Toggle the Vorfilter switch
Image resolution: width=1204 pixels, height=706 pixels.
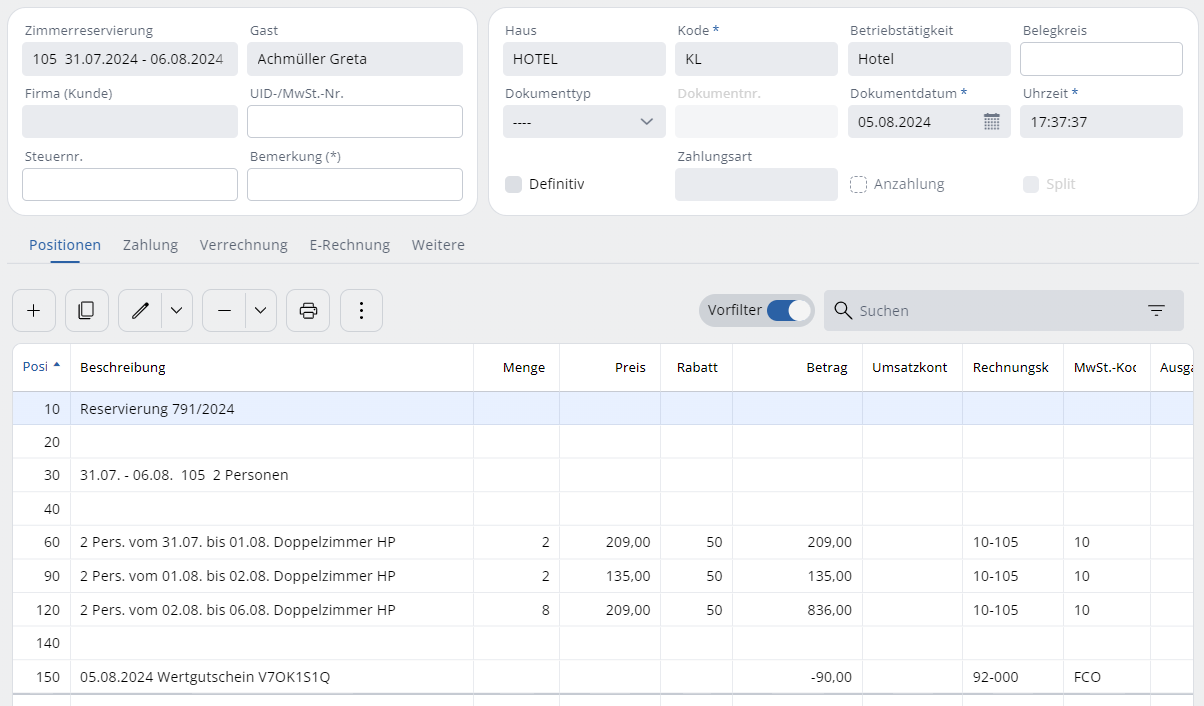point(789,311)
